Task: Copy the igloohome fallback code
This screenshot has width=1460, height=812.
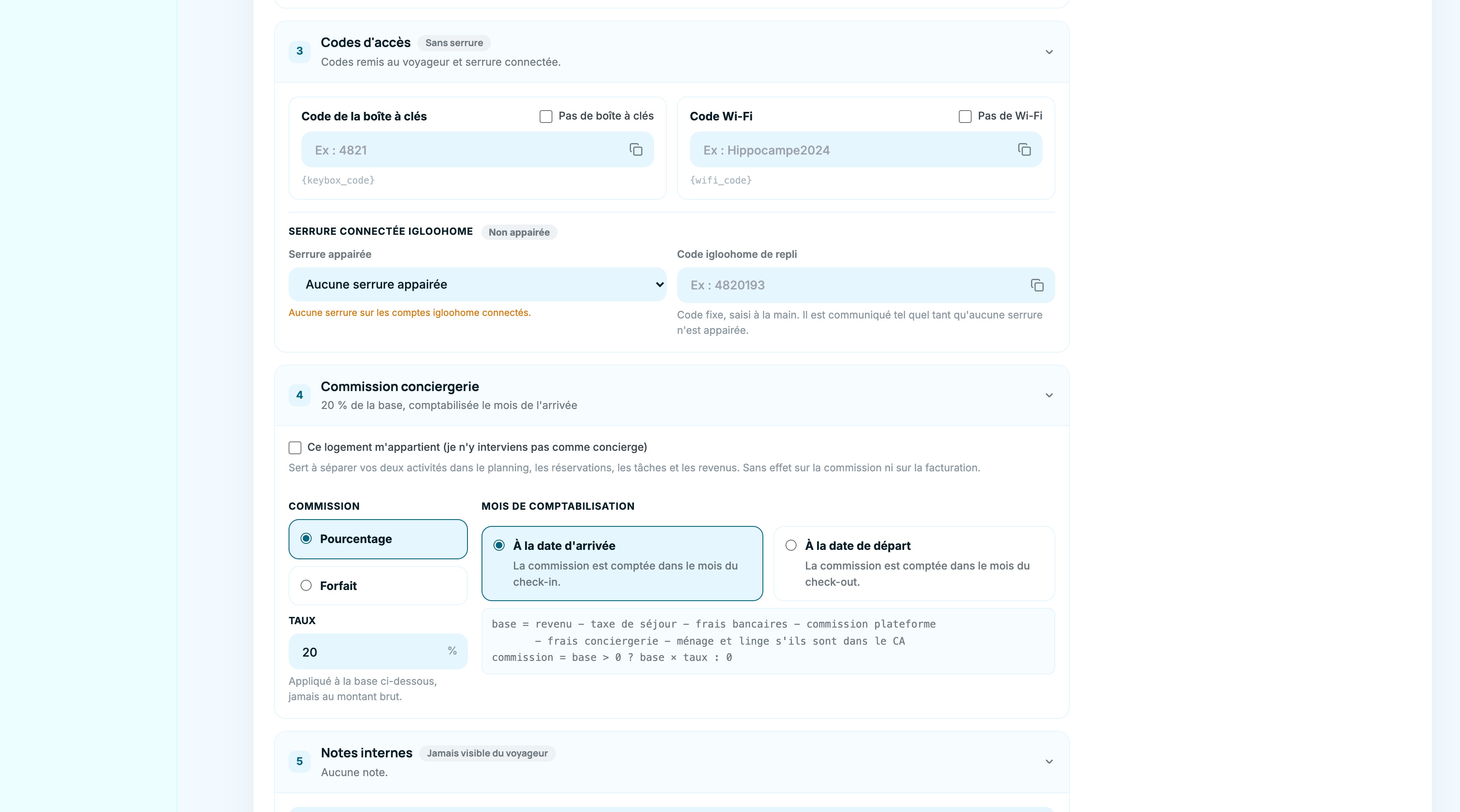Action: 1037,285
